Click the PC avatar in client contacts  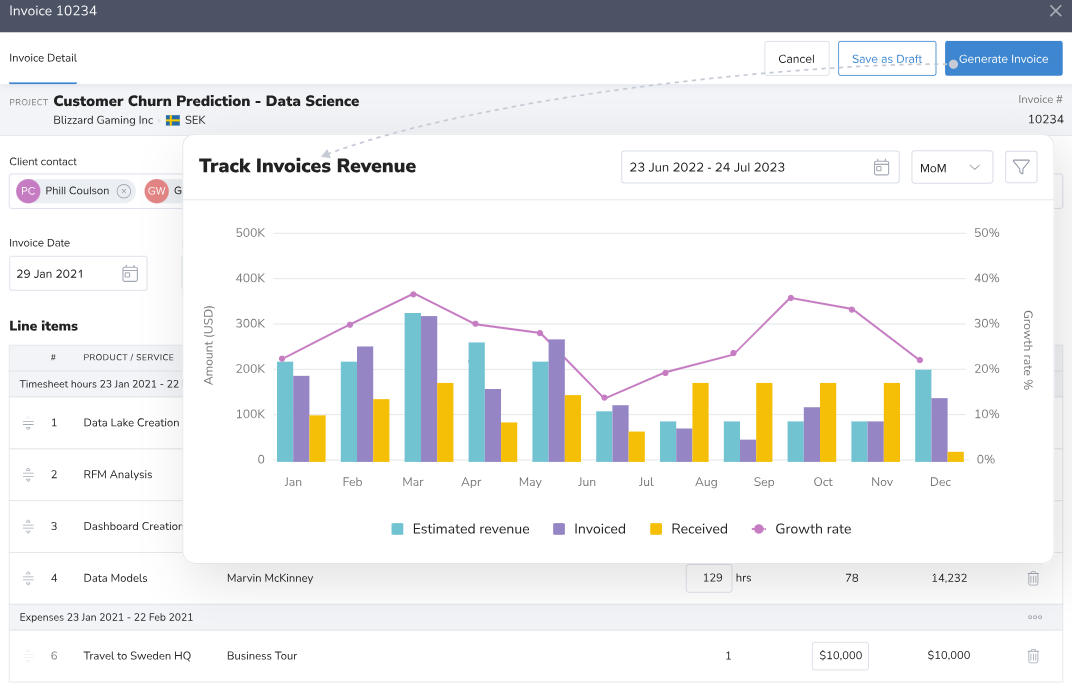click(x=28, y=190)
